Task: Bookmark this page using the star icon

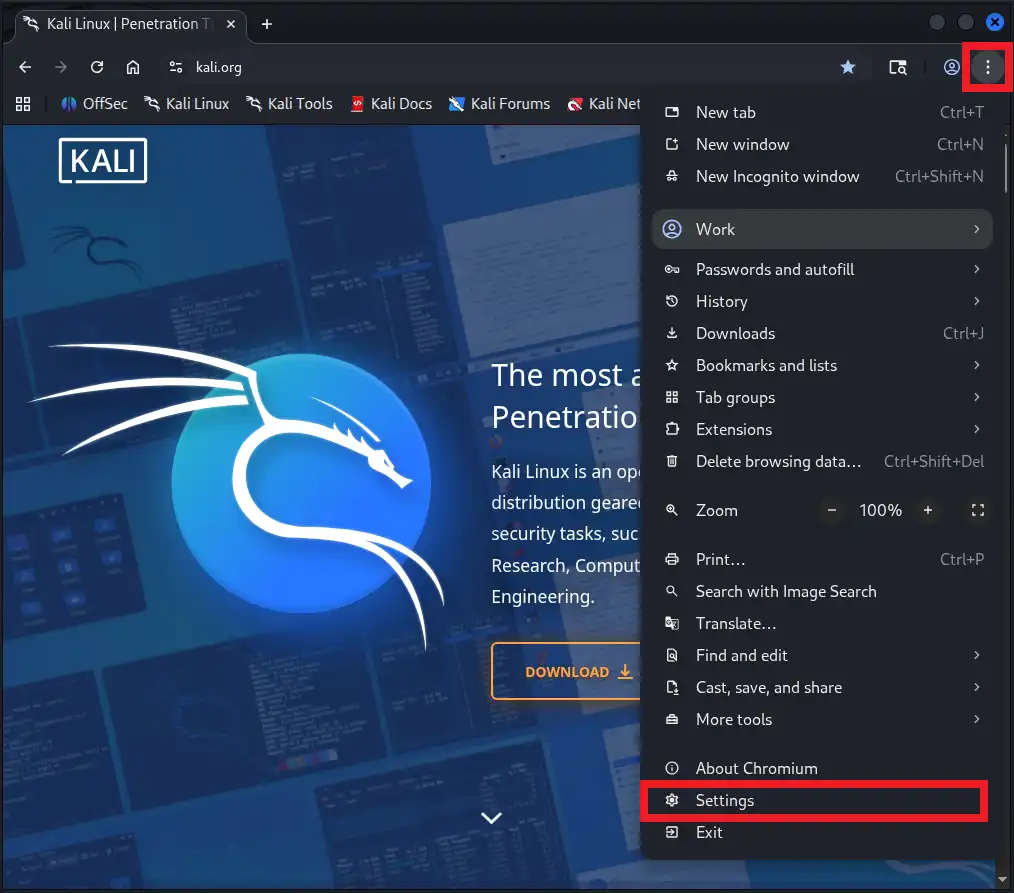Action: [848, 67]
